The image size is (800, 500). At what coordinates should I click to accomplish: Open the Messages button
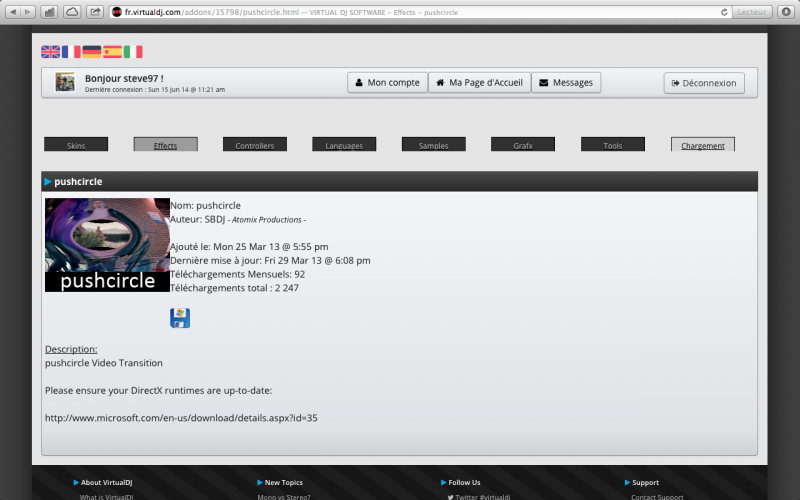(566, 83)
